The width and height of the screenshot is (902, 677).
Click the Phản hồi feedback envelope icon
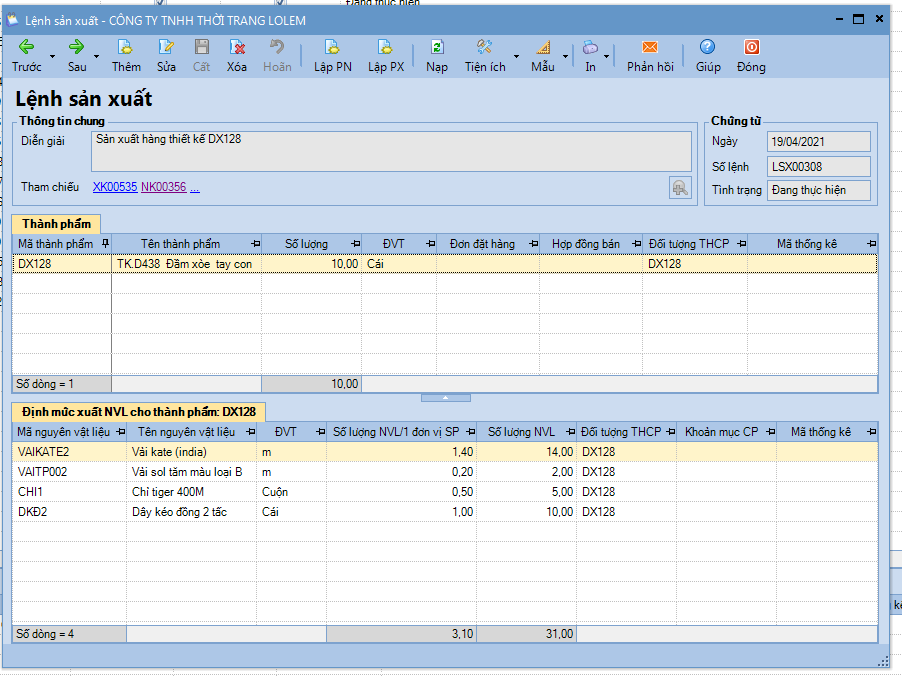(650, 47)
